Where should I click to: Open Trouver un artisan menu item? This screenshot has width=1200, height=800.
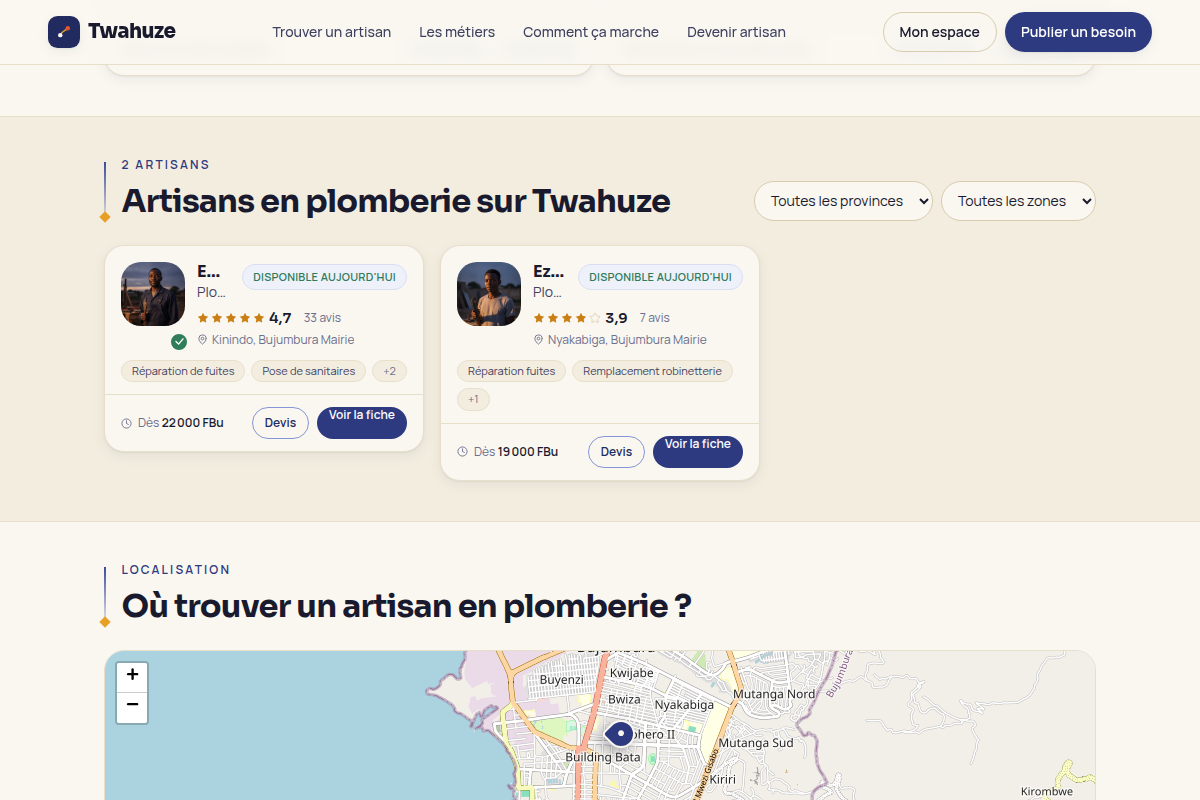tap(332, 32)
